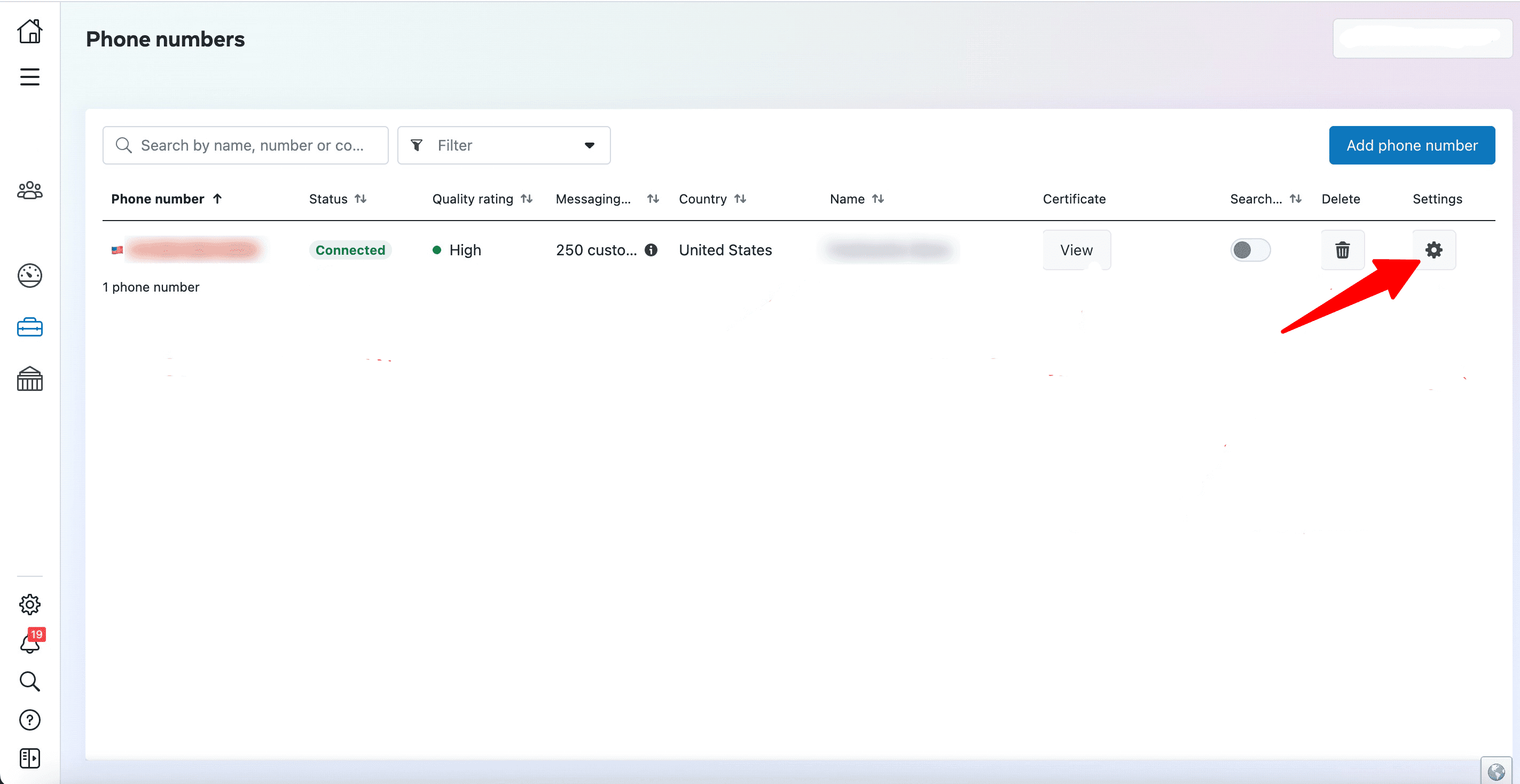The image size is (1520, 784).
Task: Delete the phone number via trash icon
Action: 1342,250
